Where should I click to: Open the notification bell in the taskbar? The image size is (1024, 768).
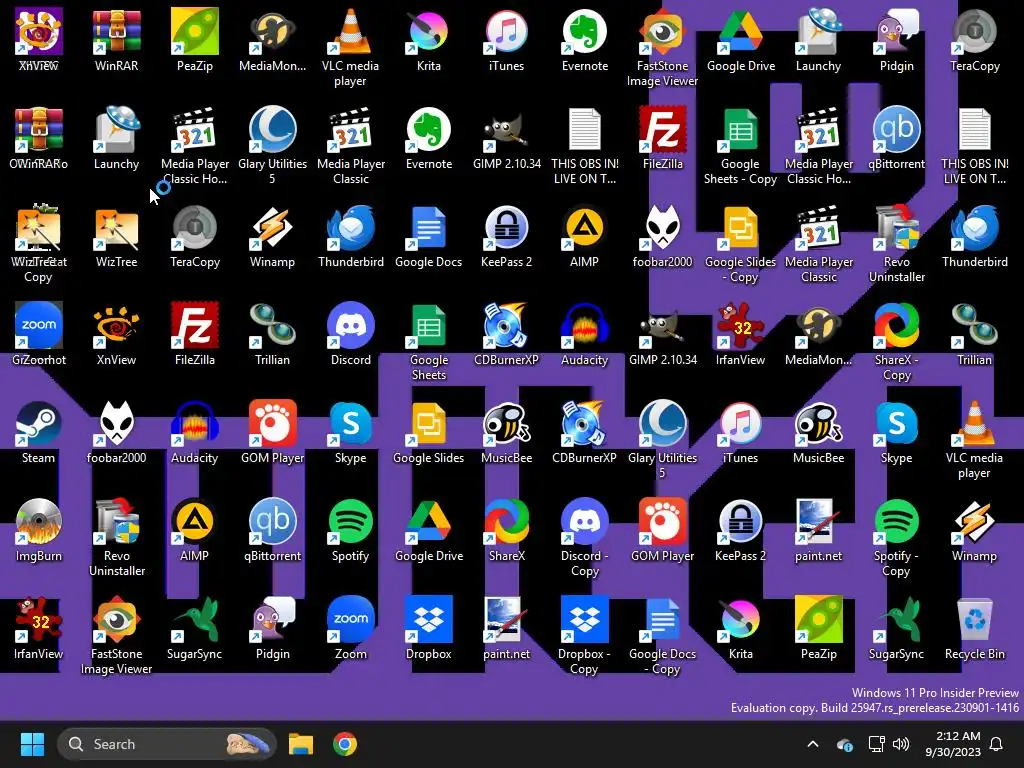click(x=997, y=744)
